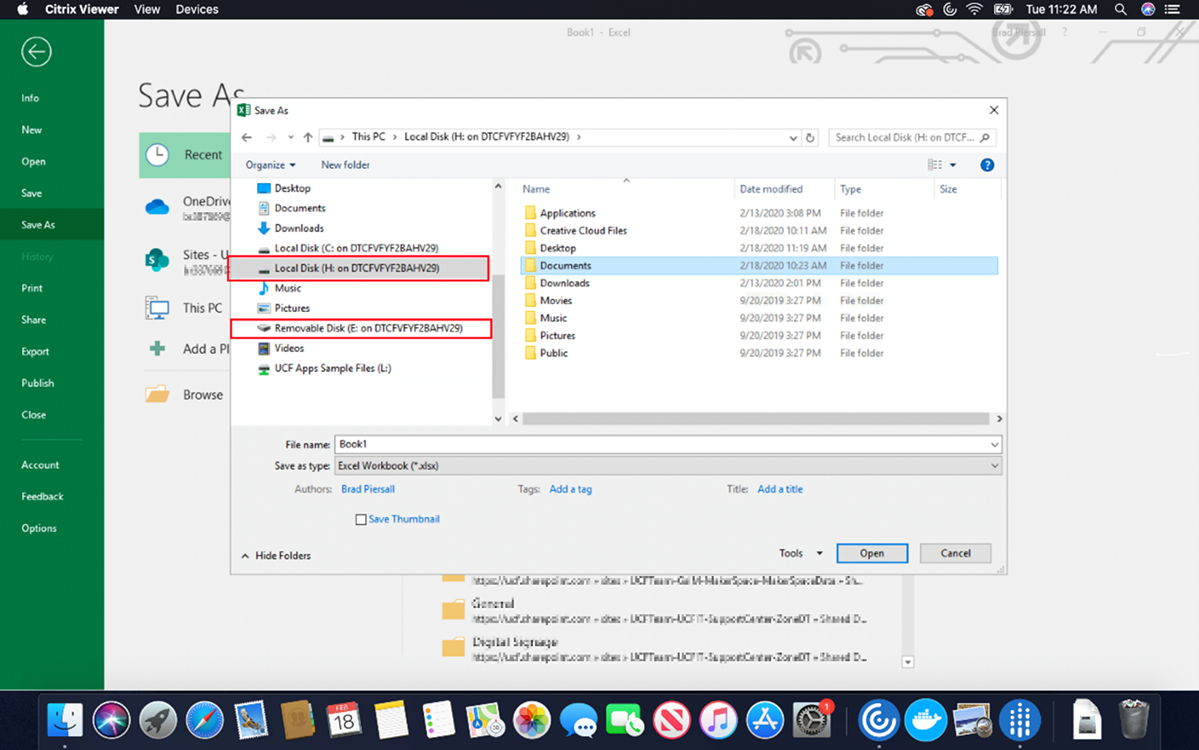Open Launchpad rocket icon
Screen dimensions: 1199x750
[158, 720]
